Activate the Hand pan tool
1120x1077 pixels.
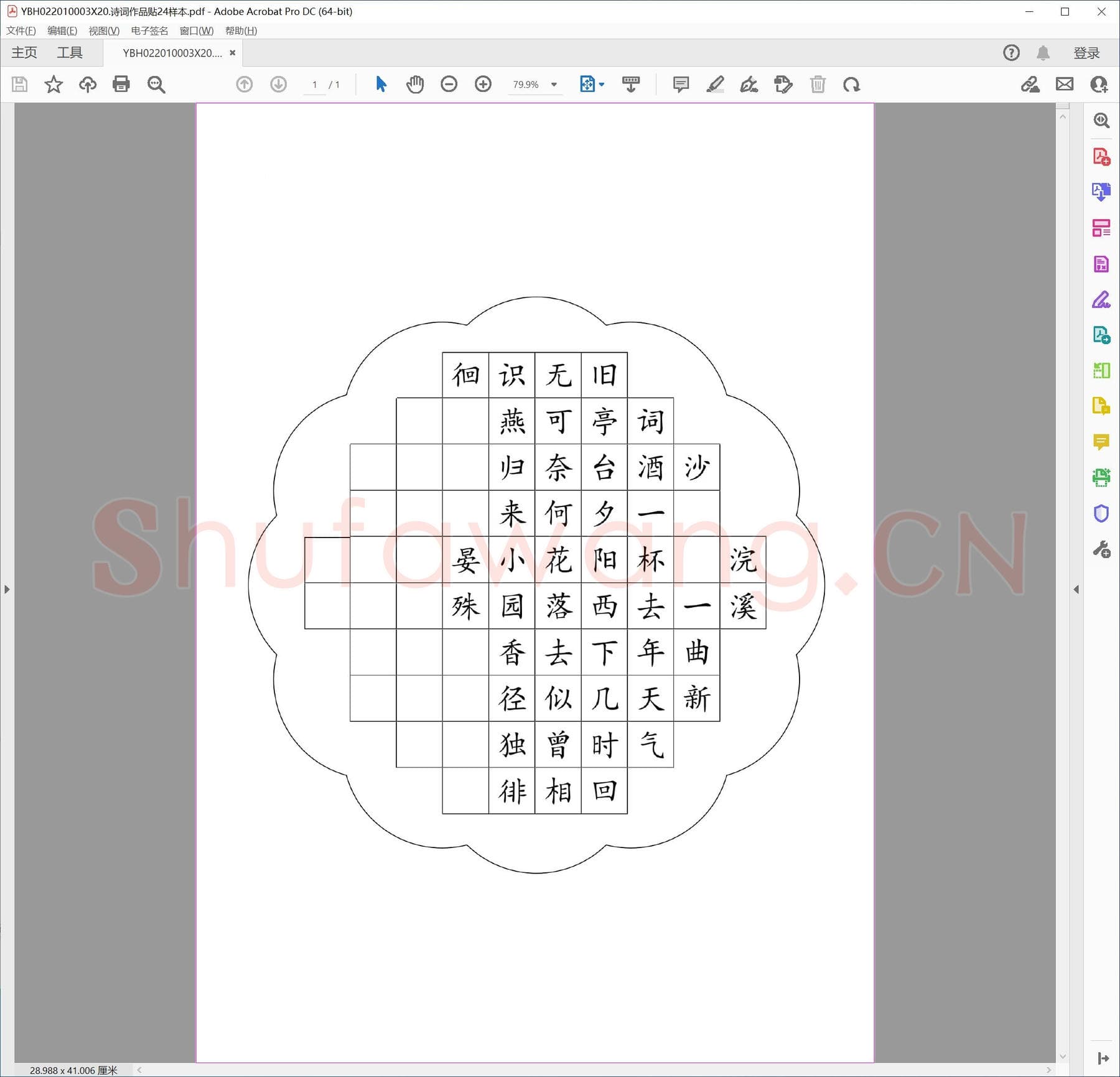point(415,84)
